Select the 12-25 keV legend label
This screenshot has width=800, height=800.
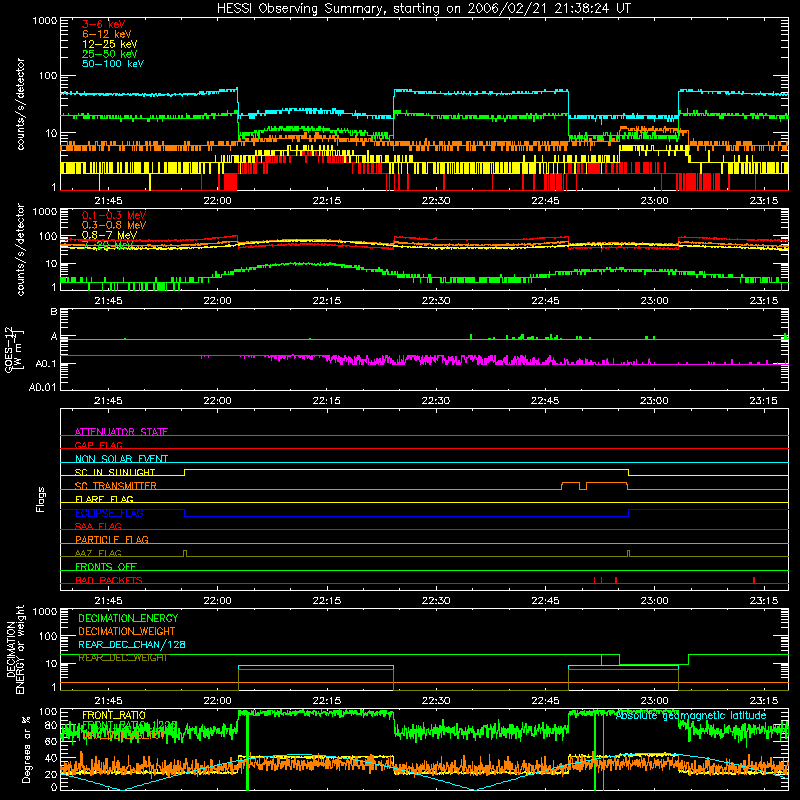pos(110,44)
